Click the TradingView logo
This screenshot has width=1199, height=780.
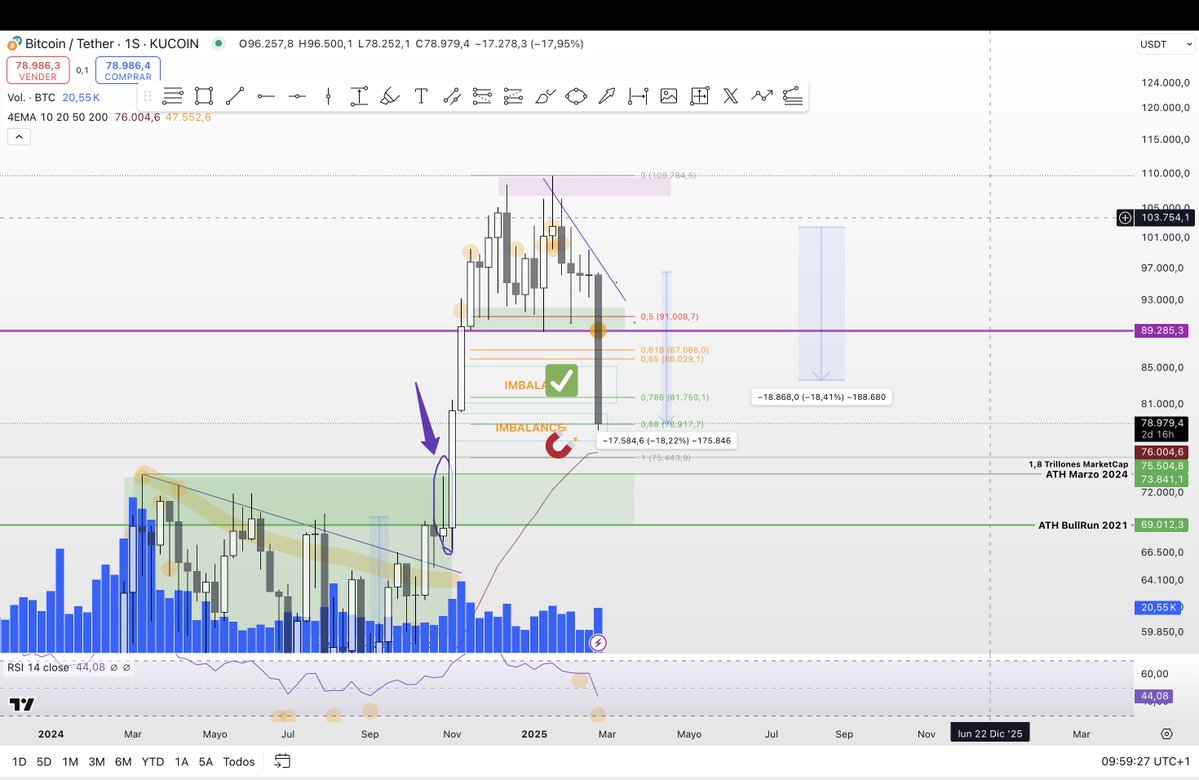point(21,704)
